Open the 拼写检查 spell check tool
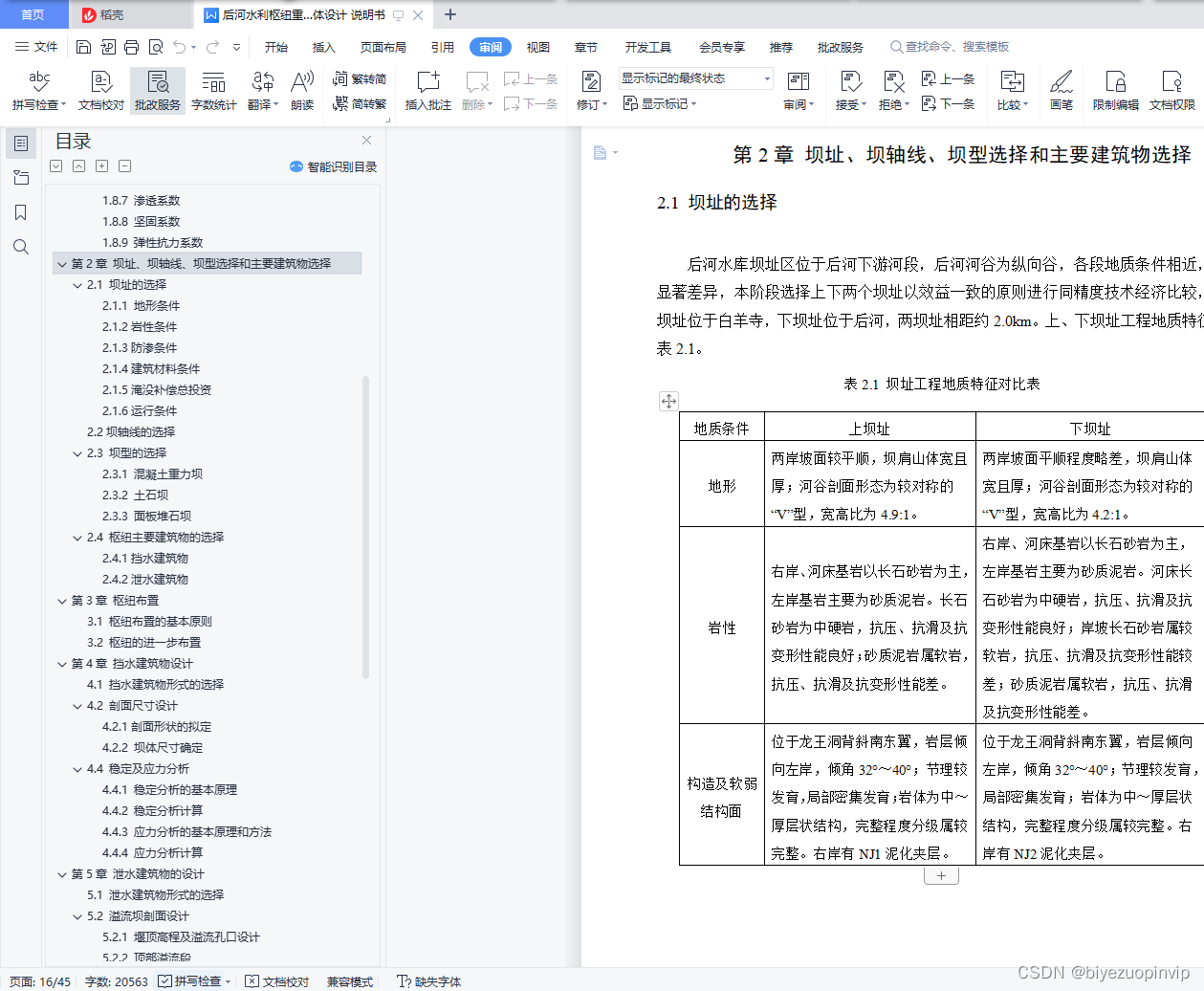Viewport: 1204px width, 991px height. point(39,91)
